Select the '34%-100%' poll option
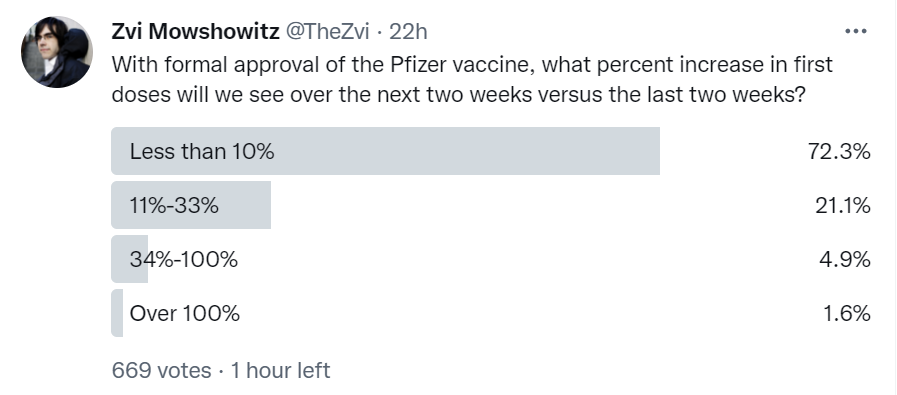This screenshot has height=395, width=897. [491, 259]
